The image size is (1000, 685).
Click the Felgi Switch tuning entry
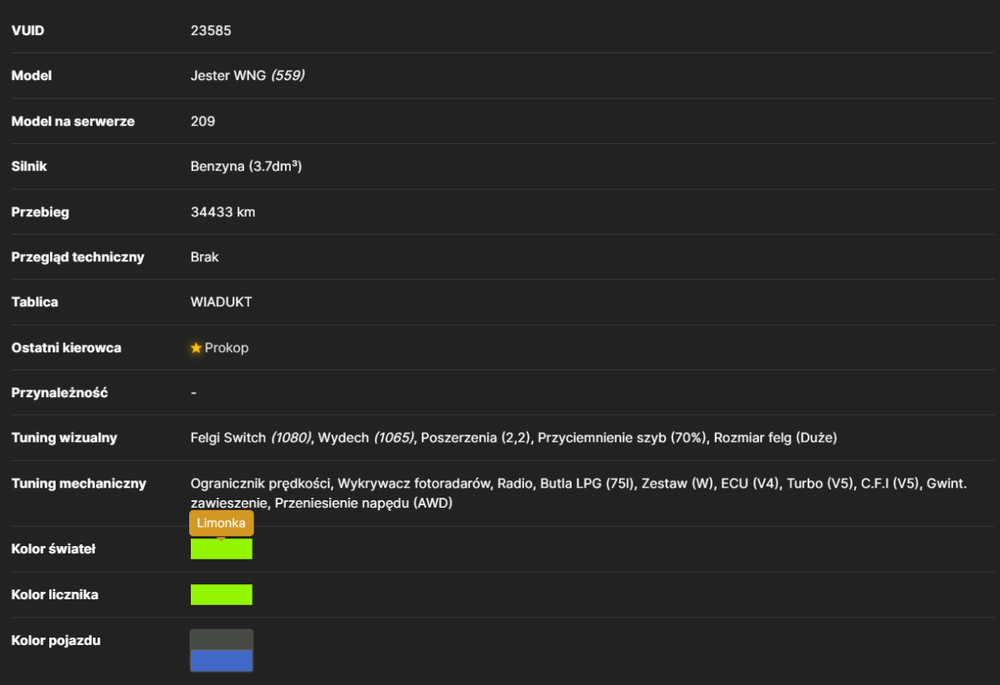tap(251, 438)
